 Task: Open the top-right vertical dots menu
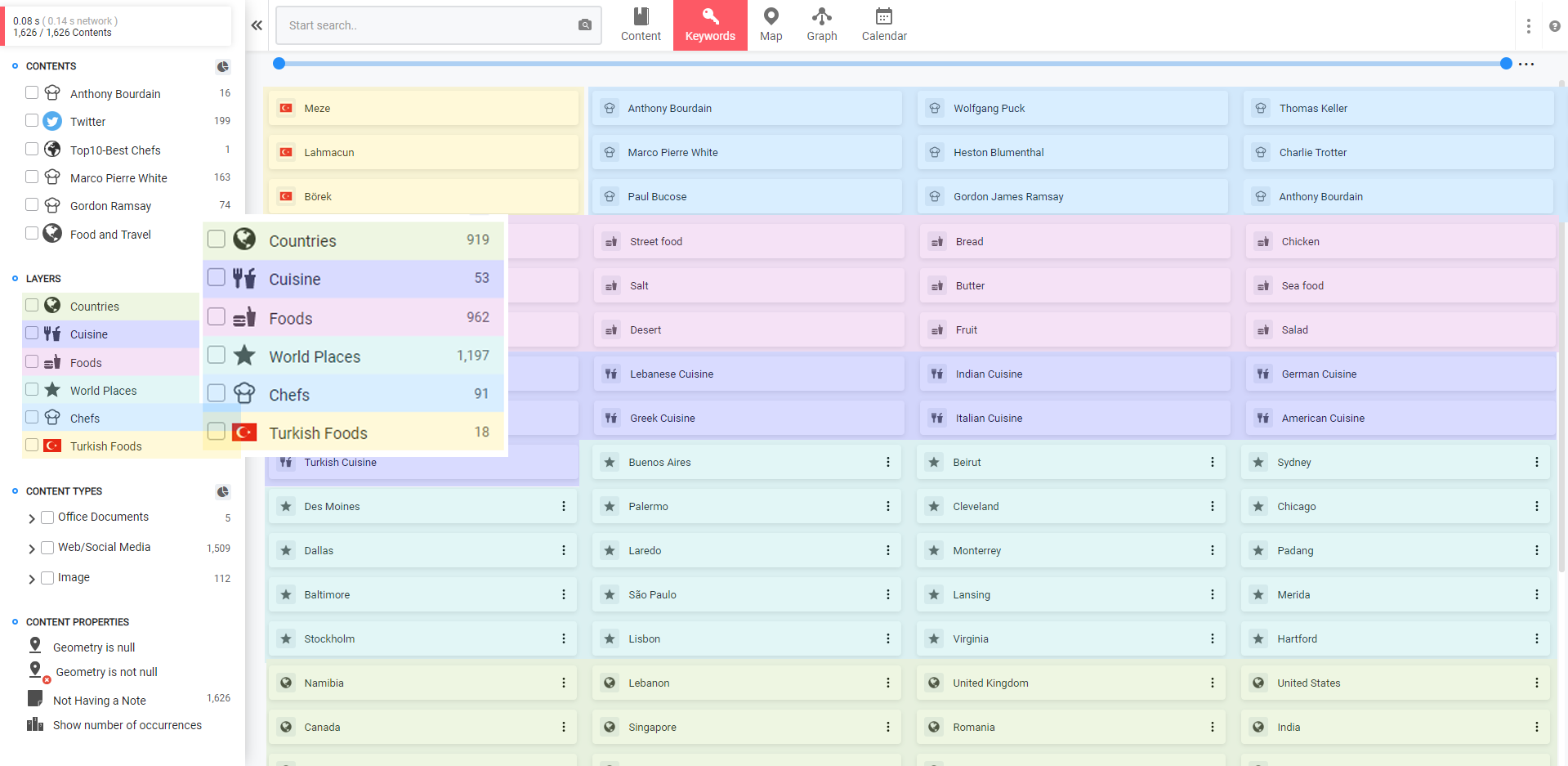[1528, 26]
